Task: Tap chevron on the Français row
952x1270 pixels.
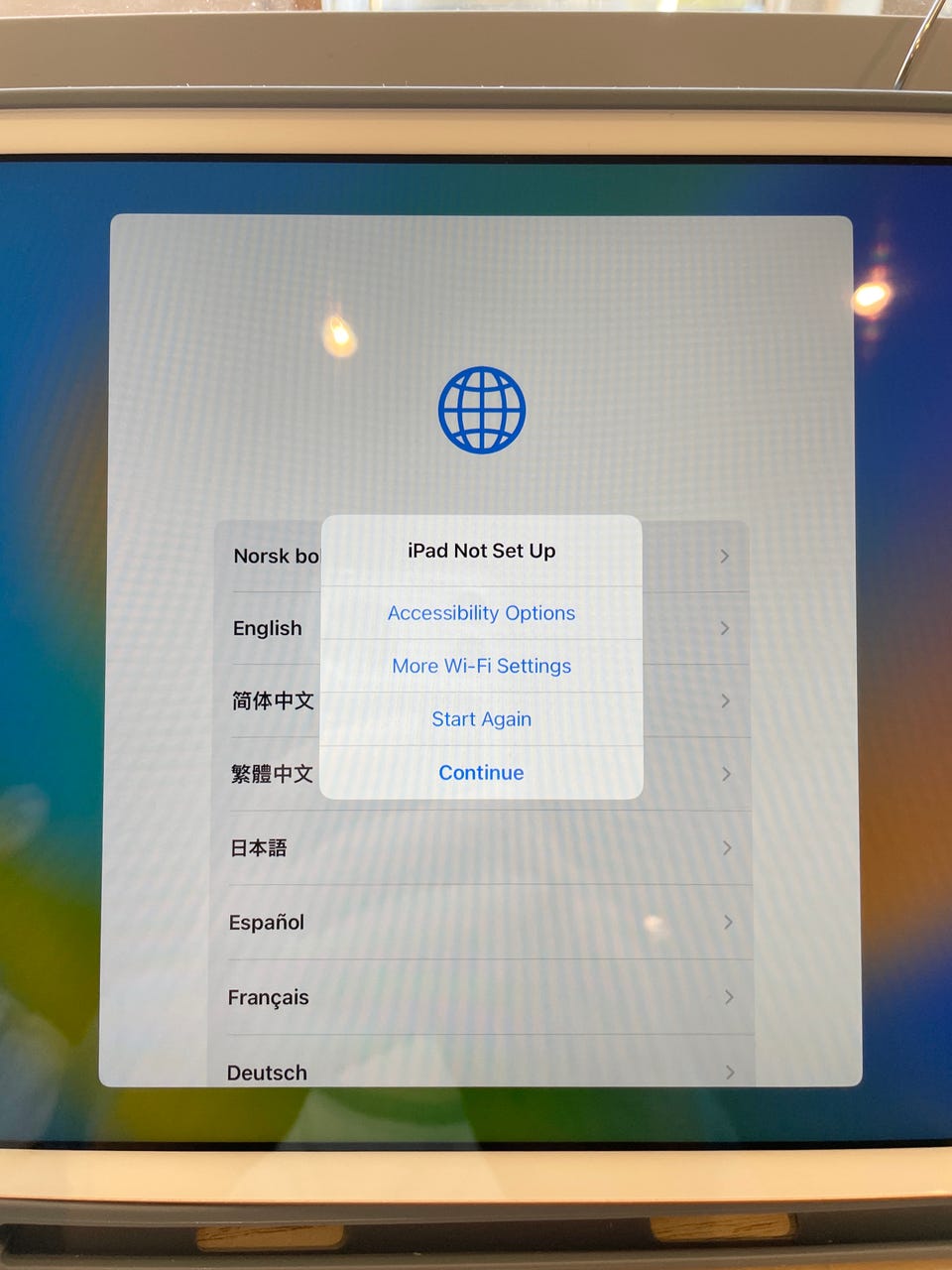Action: 729,996
